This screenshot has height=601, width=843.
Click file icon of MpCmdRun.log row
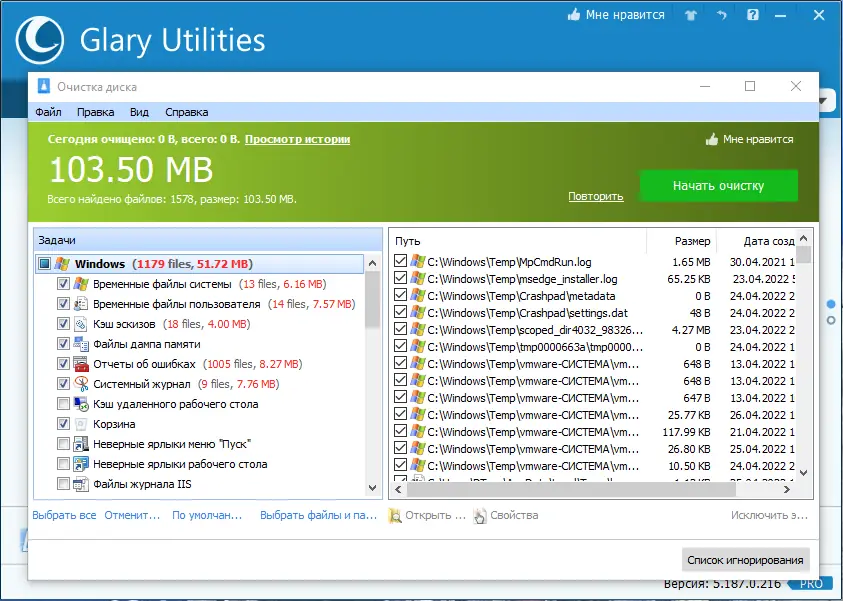click(x=418, y=262)
